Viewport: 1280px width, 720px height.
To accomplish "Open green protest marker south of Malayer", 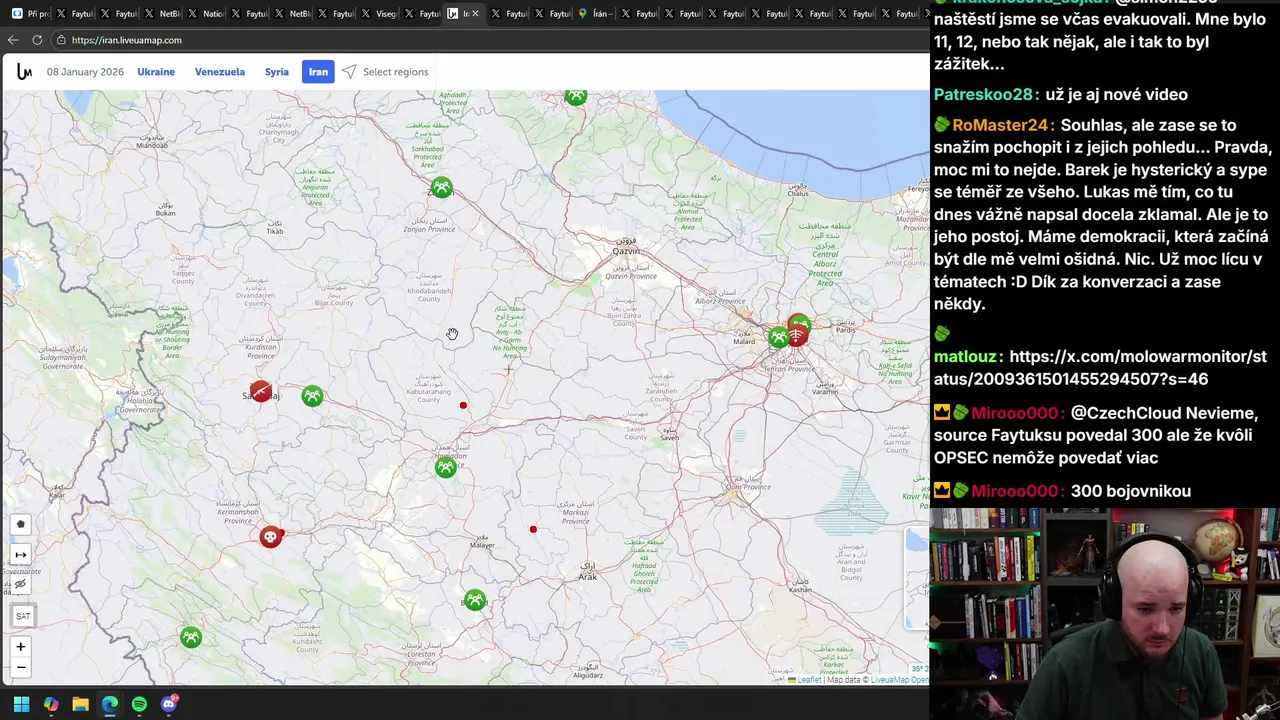I will 475,600.
